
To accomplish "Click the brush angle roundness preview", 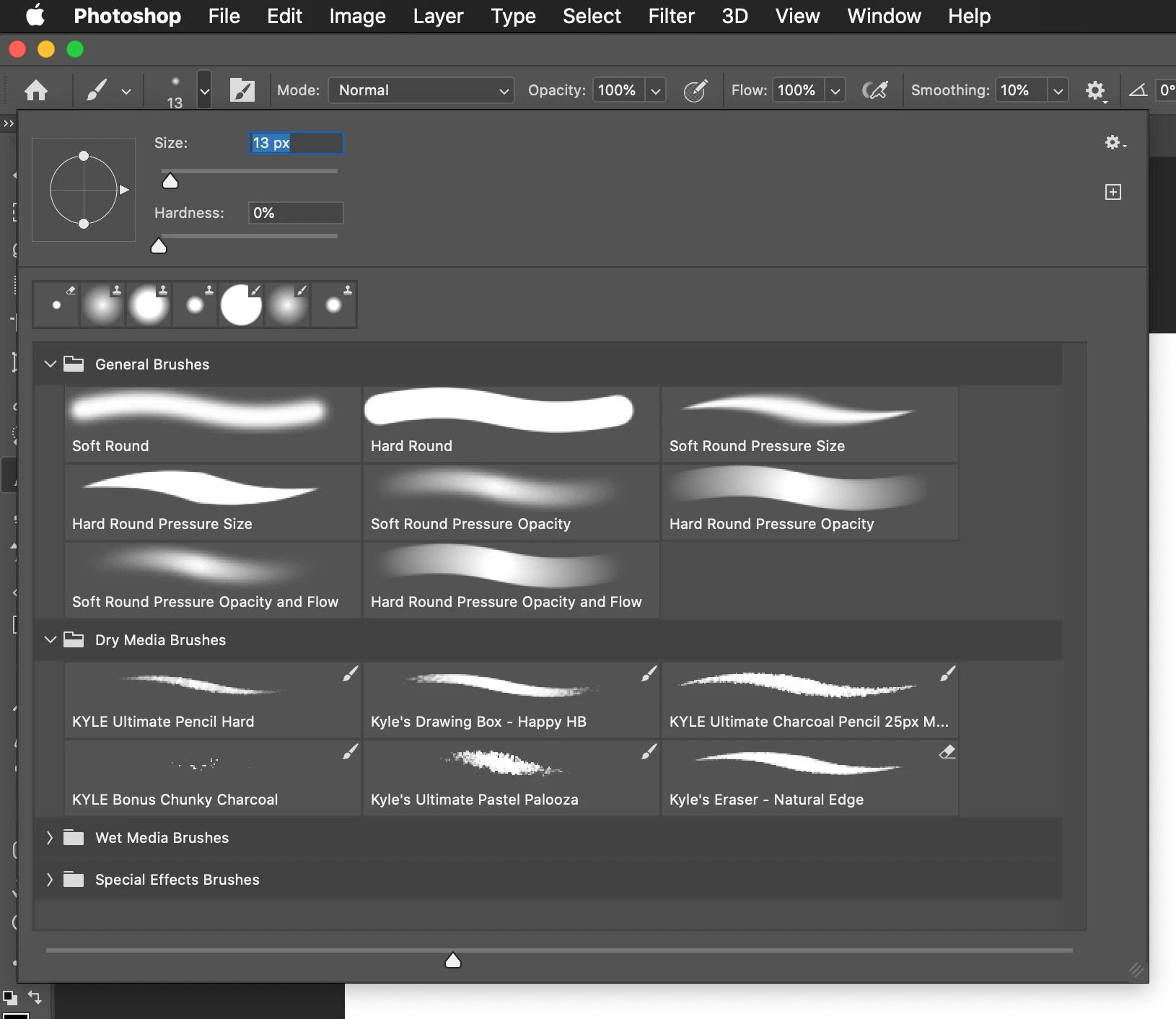I will point(84,190).
